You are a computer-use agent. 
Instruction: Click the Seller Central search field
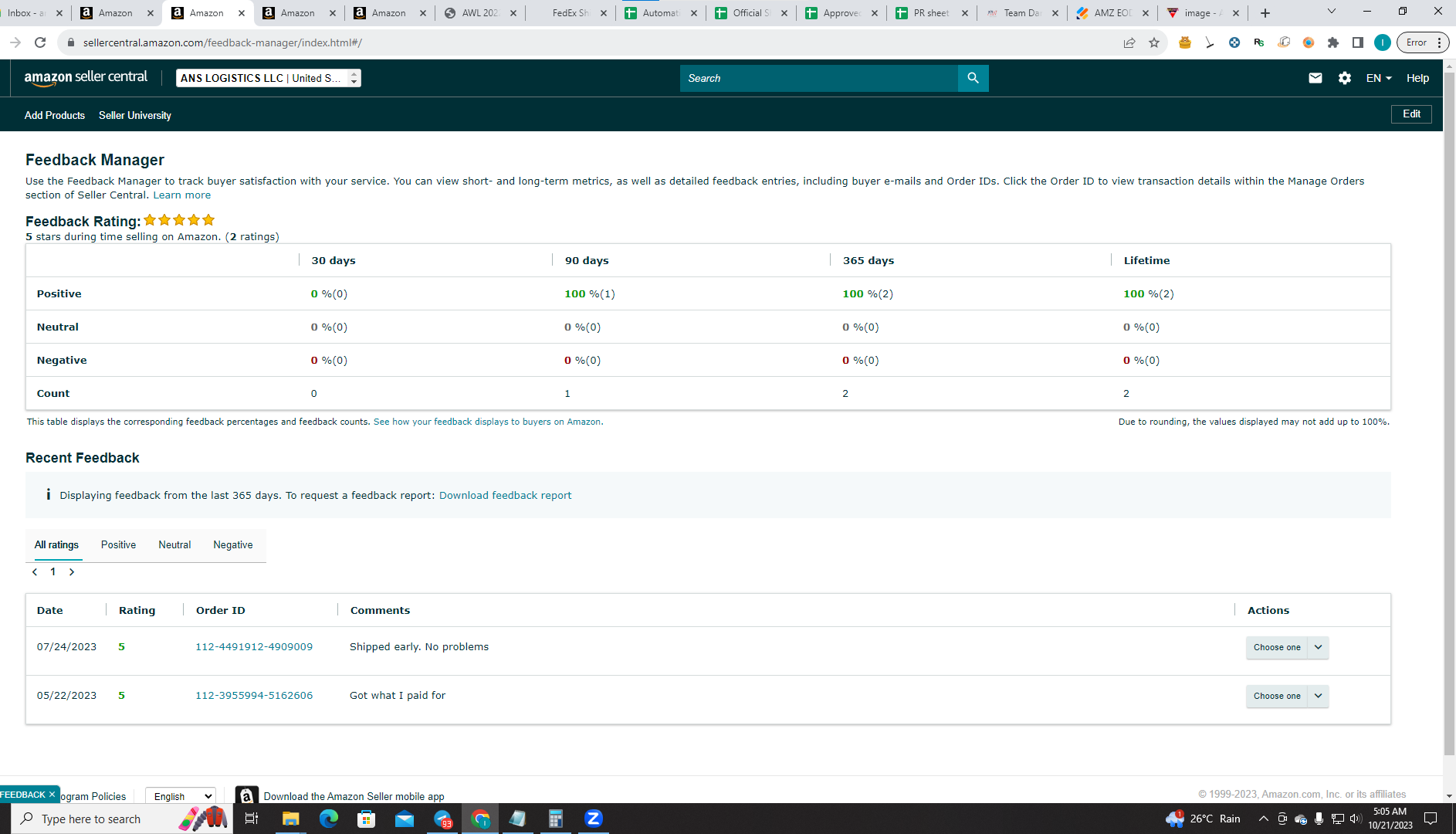[x=819, y=78]
